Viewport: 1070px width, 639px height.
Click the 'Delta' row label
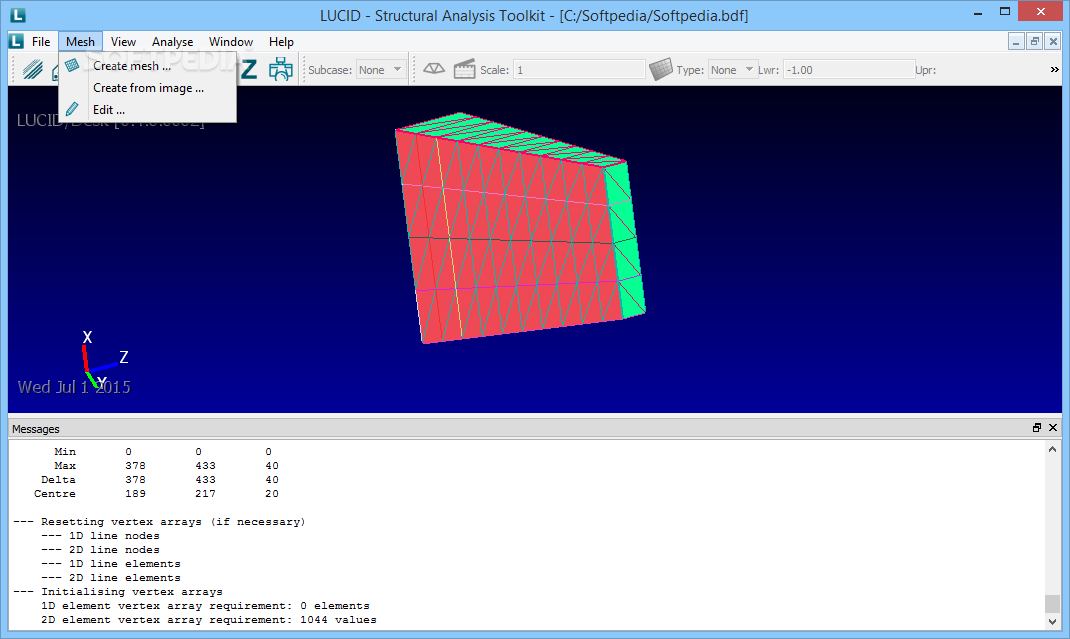pos(58,479)
